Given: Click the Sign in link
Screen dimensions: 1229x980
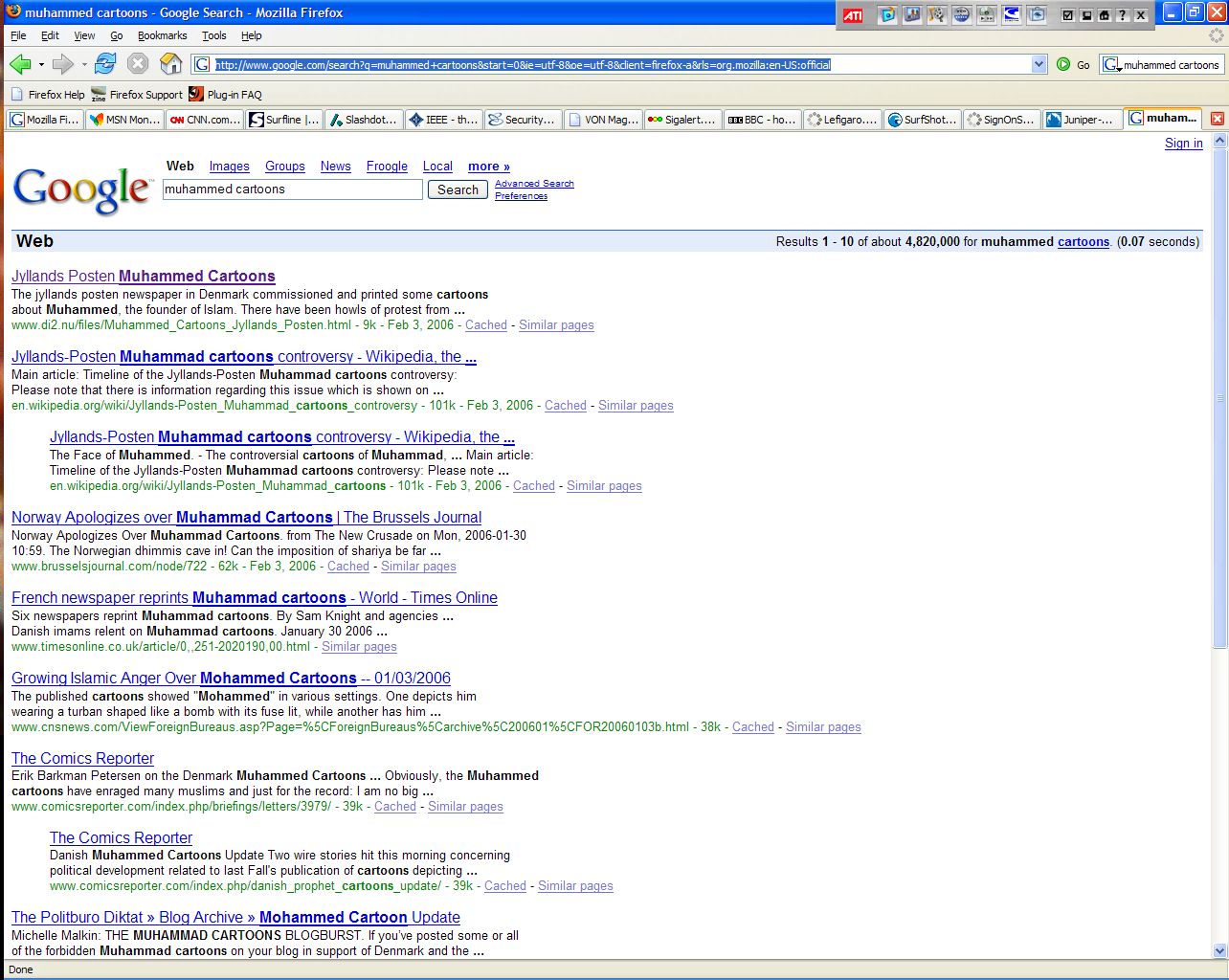Looking at the screenshot, I should 1184,144.
